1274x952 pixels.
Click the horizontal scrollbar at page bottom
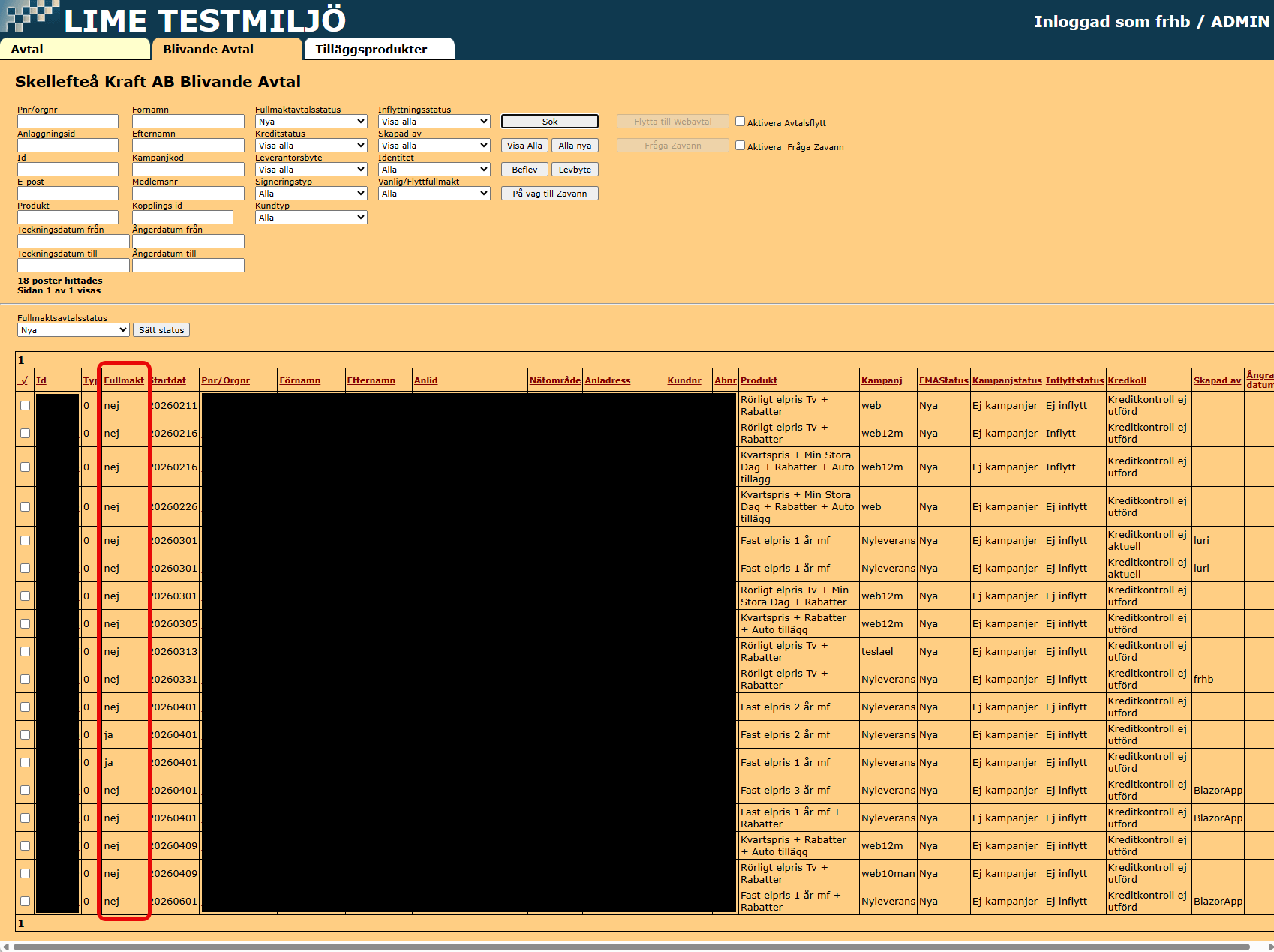630,947
